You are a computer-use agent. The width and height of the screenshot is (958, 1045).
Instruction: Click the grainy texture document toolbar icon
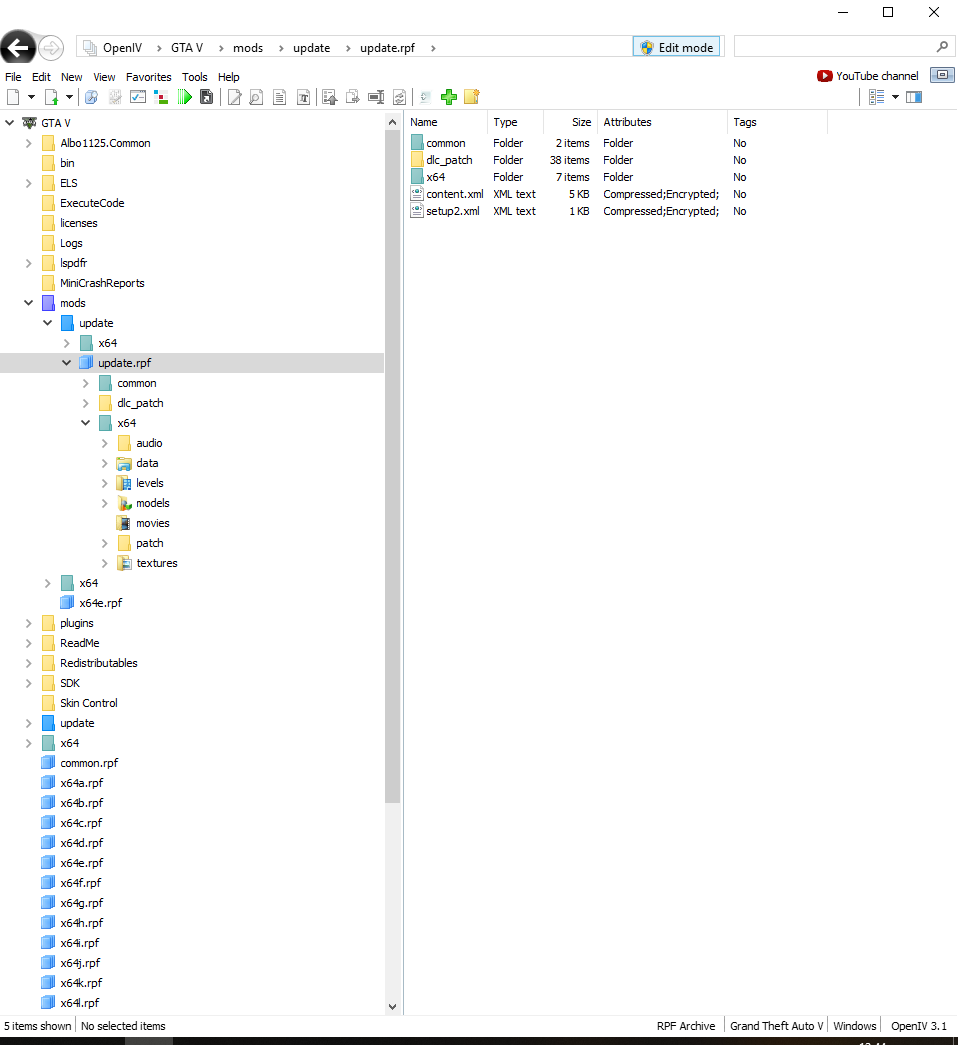point(115,97)
